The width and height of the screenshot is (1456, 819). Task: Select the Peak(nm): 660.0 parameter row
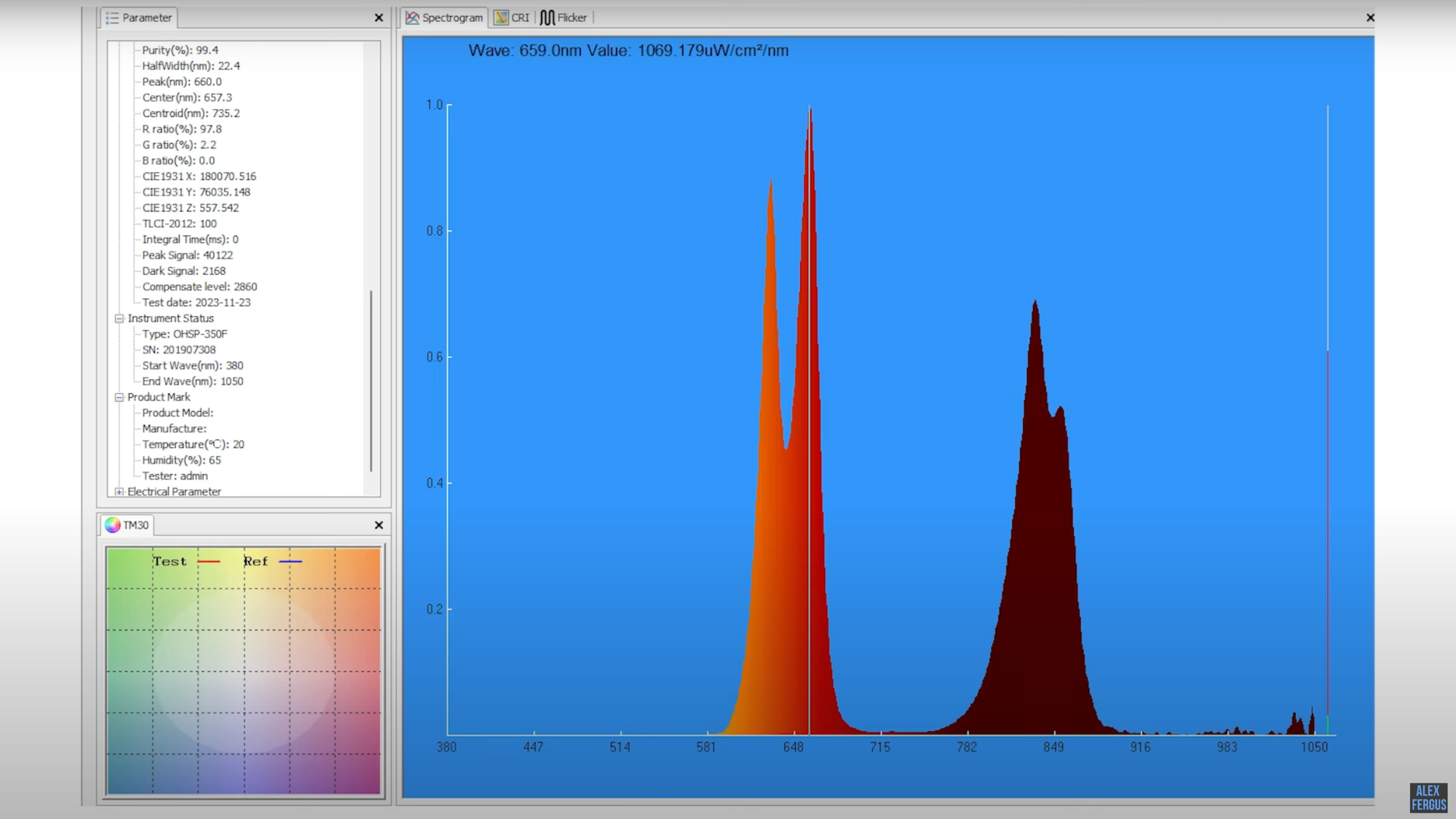182,82
